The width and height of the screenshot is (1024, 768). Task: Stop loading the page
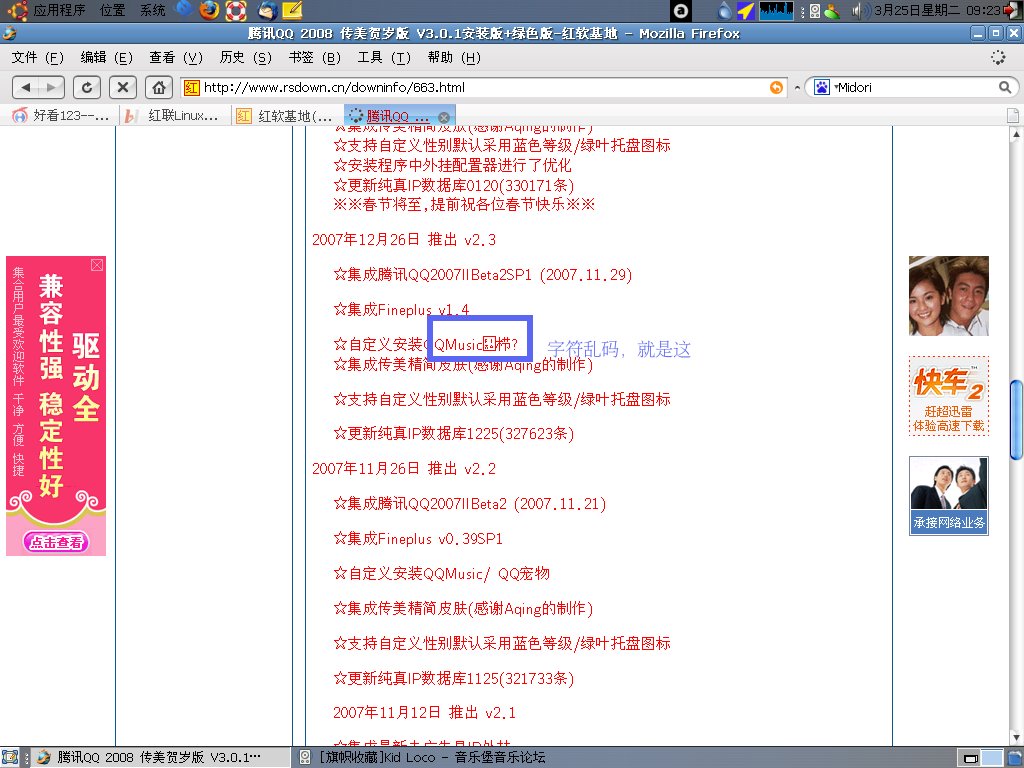coord(122,87)
